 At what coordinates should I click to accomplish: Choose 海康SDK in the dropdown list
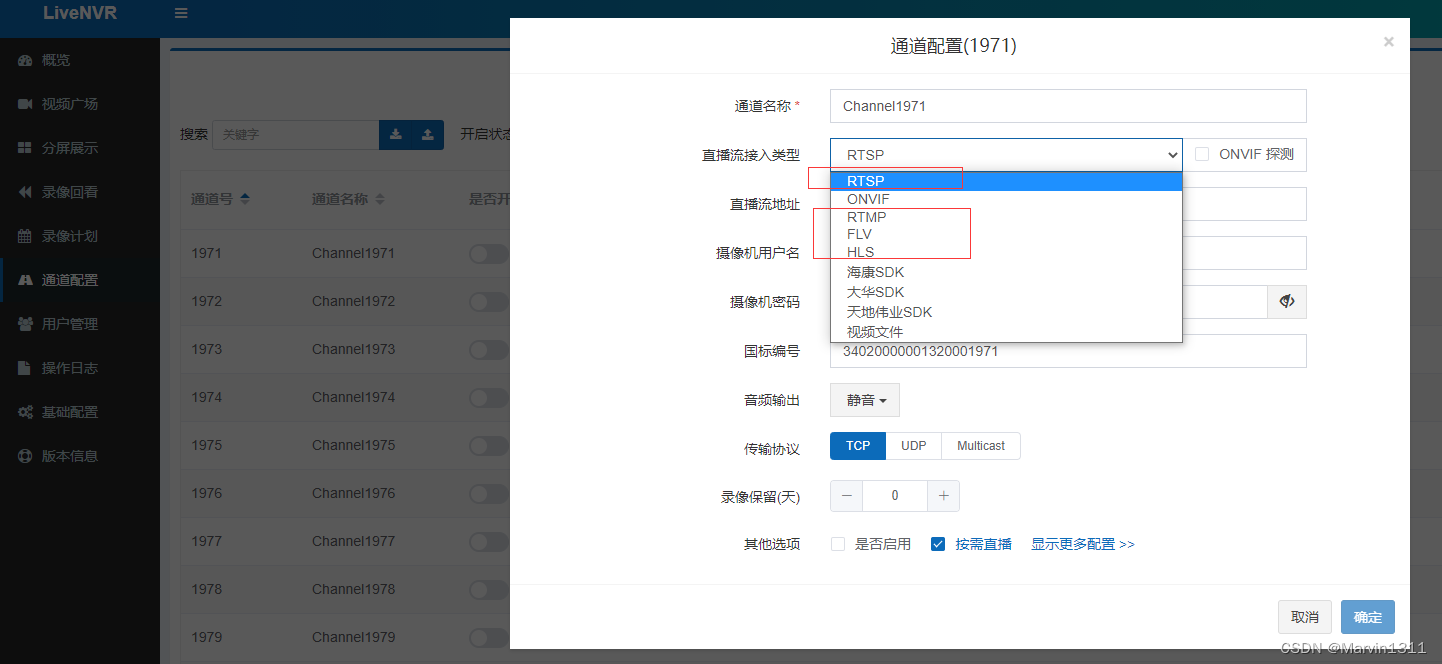(x=1006, y=272)
